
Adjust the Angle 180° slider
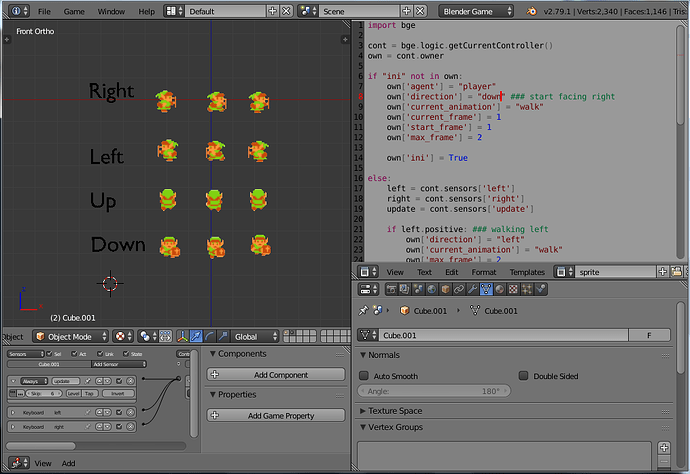[434, 391]
